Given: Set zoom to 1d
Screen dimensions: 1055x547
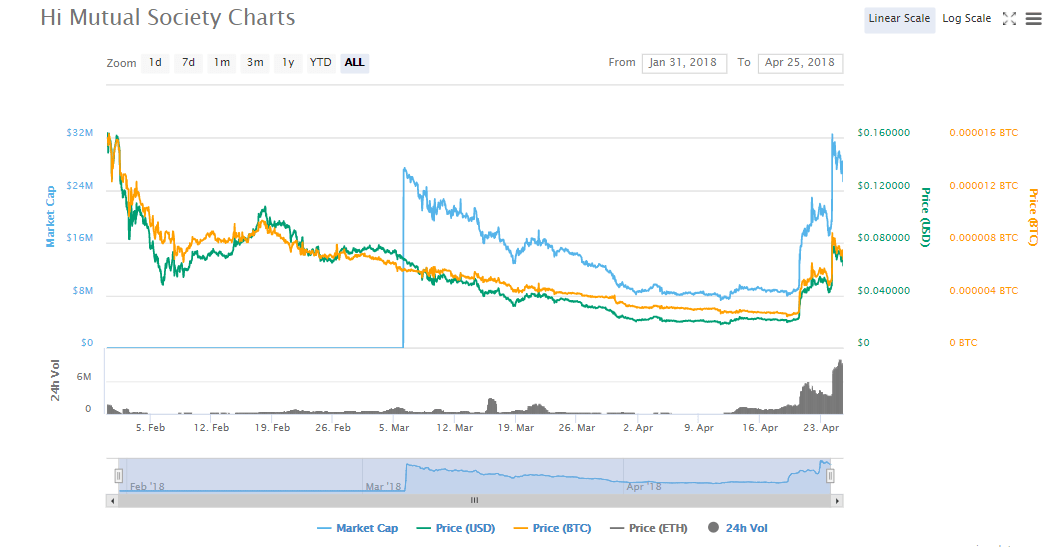Looking at the screenshot, I should [x=155, y=63].
